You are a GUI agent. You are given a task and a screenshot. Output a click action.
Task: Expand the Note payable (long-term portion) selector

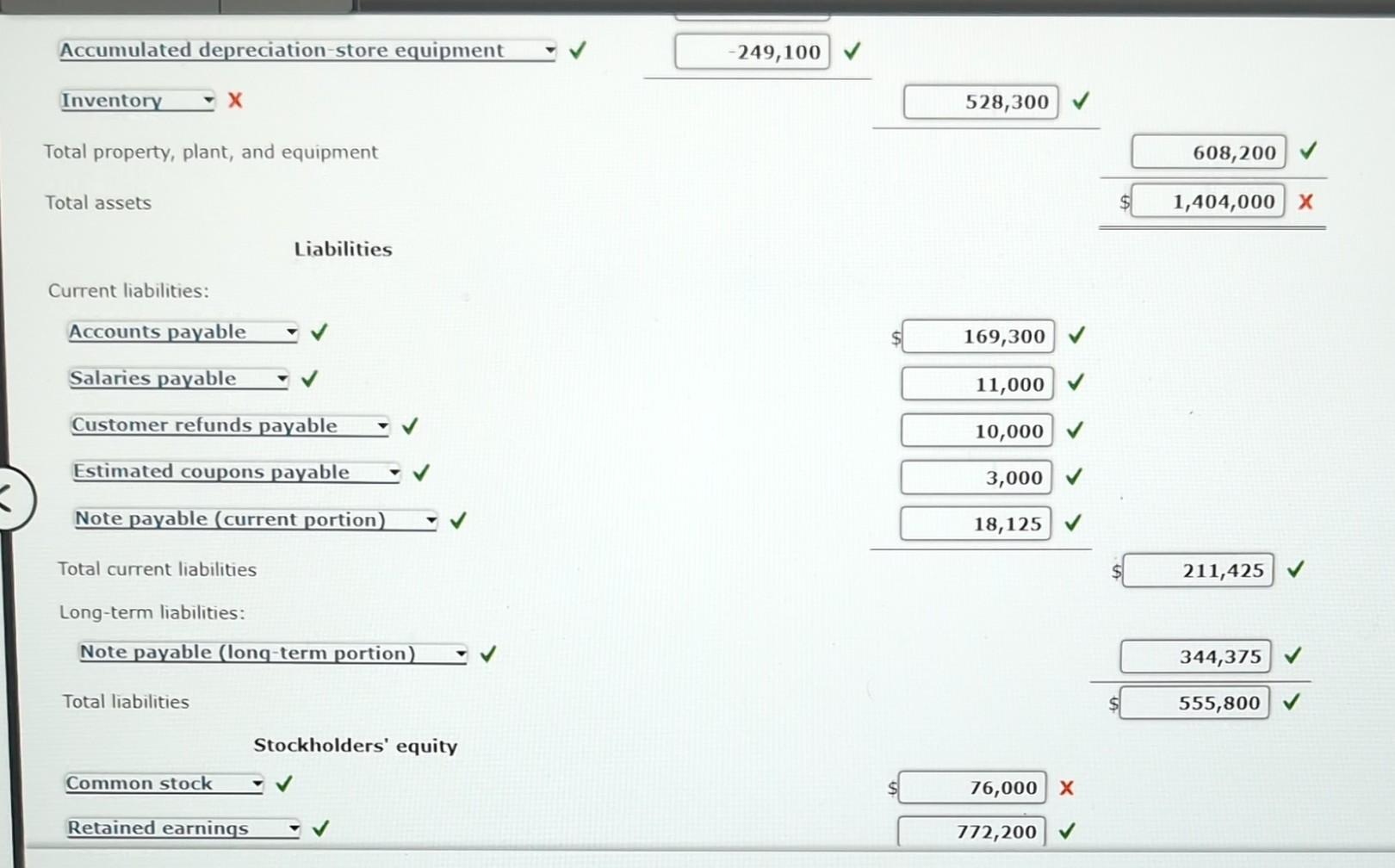[x=460, y=653]
